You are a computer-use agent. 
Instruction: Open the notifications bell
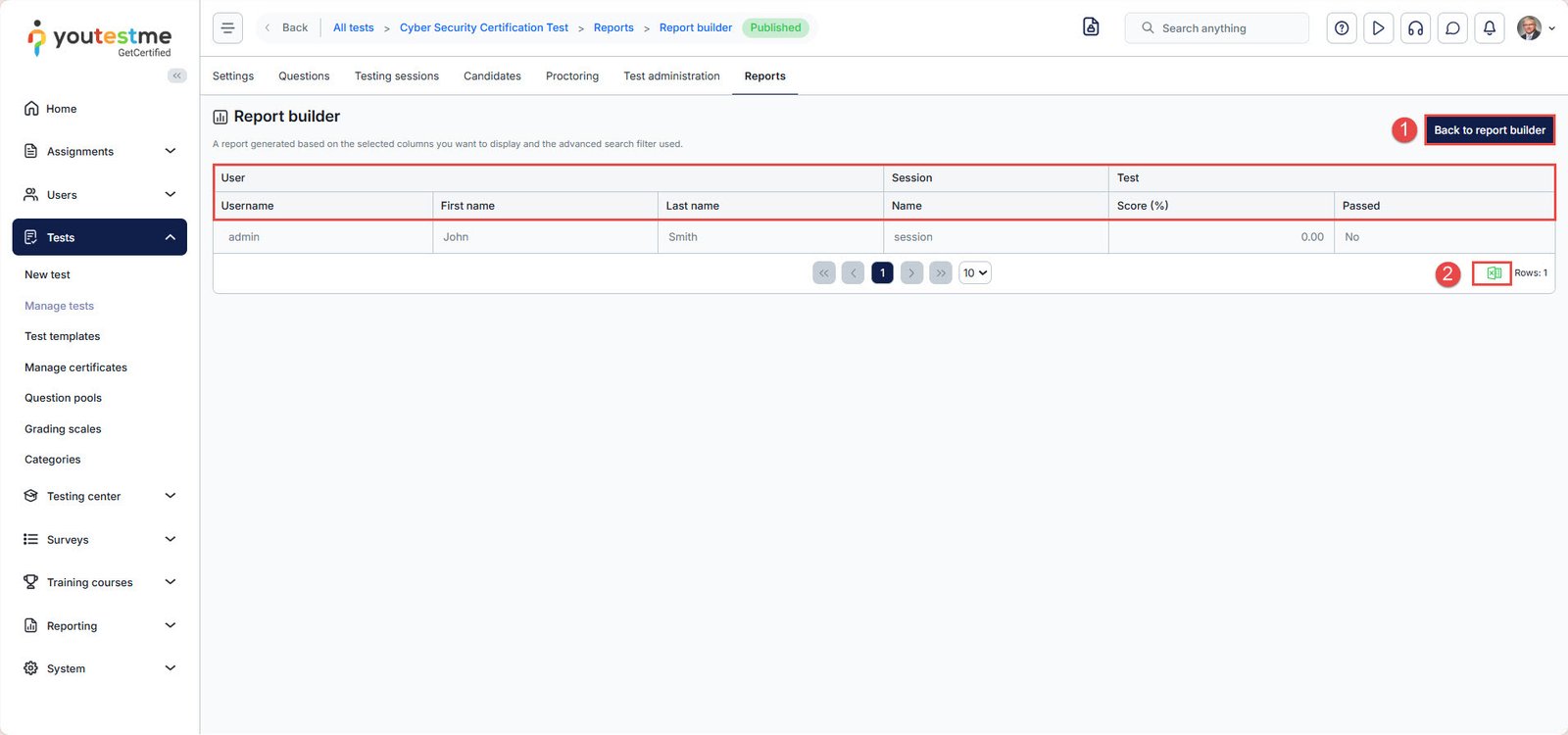click(1489, 28)
